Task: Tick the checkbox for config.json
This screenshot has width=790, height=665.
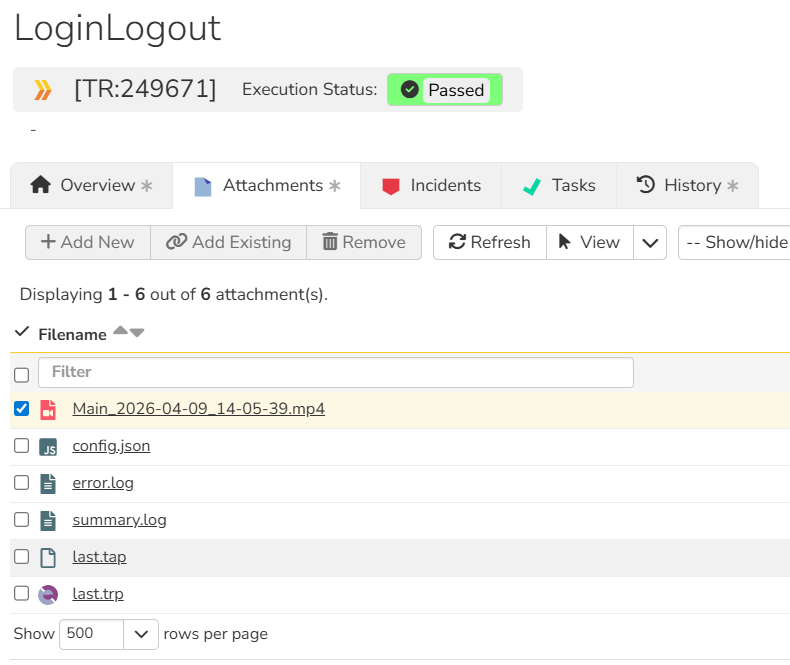Action: (21, 446)
